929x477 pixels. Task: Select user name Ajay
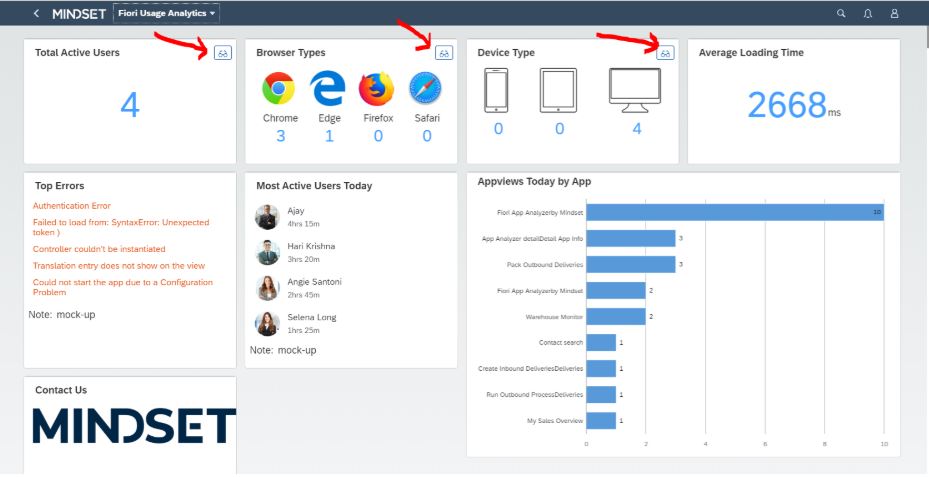296,211
